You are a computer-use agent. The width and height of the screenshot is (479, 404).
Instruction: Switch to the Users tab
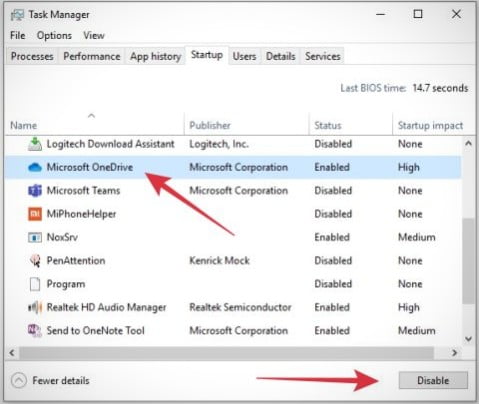tap(244, 56)
